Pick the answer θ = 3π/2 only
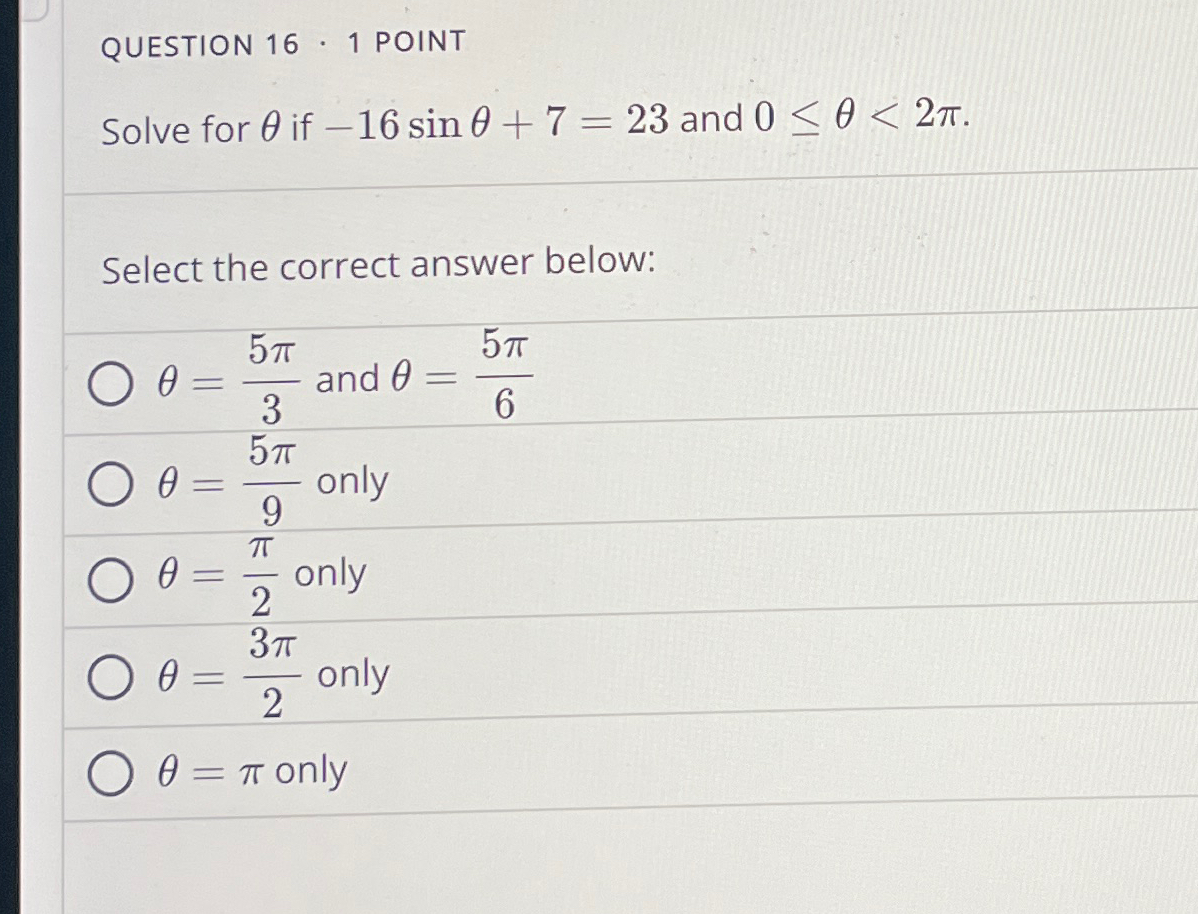1198x914 pixels. pyautogui.click(x=109, y=675)
